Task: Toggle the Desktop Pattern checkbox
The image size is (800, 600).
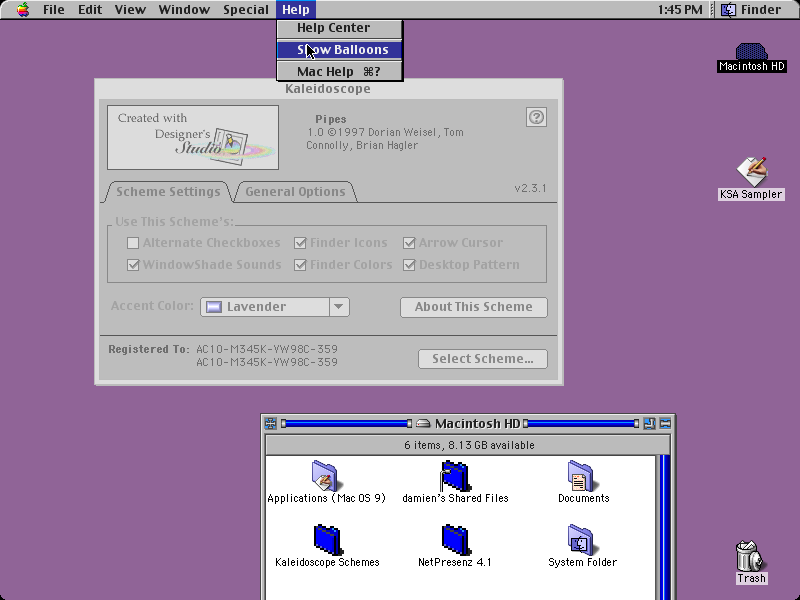Action: click(x=409, y=265)
